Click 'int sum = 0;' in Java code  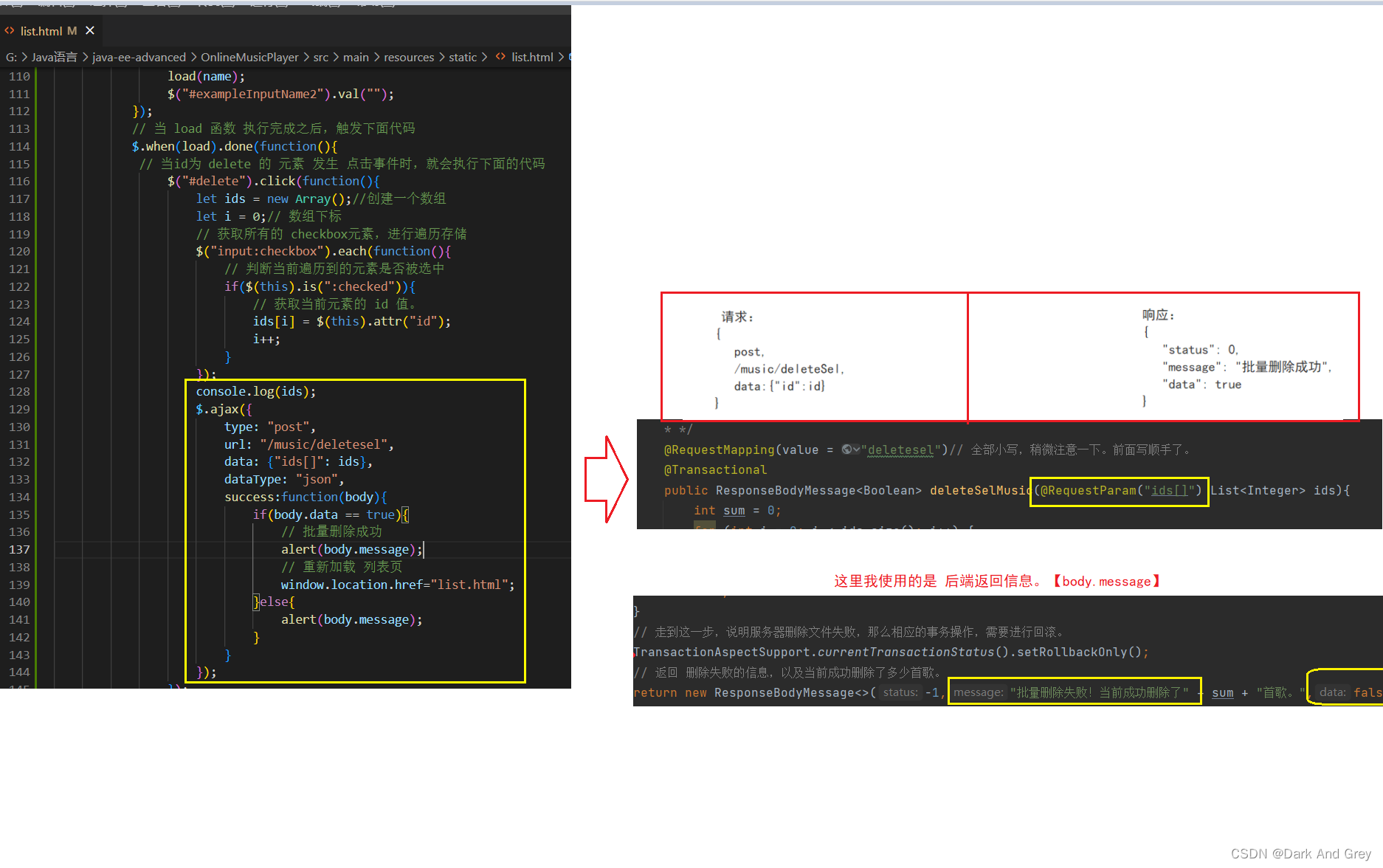click(x=737, y=510)
